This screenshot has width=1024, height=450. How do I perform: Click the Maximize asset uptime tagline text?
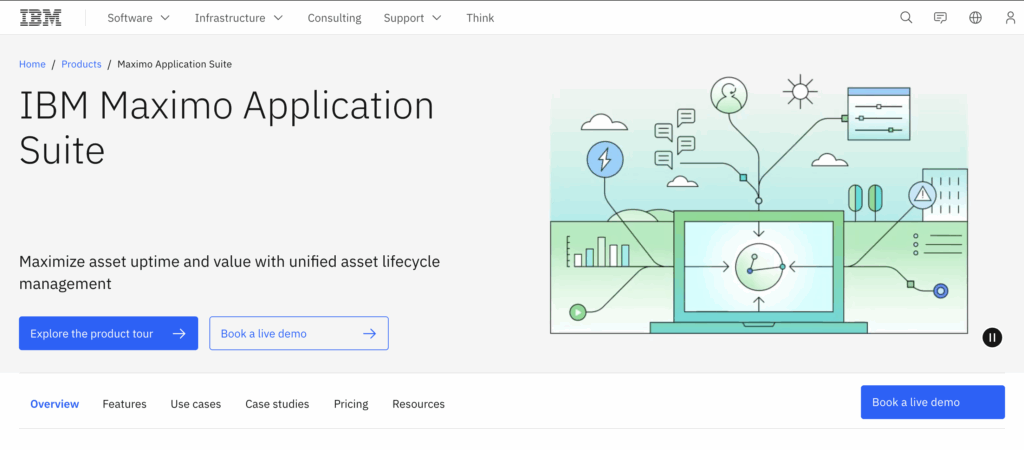coord(229,273)
